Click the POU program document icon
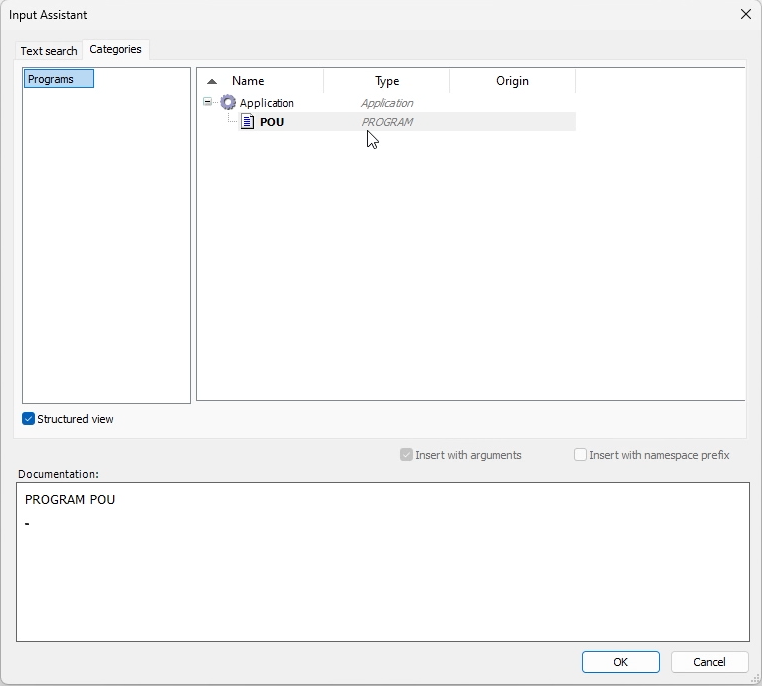 tap(247, 121)
